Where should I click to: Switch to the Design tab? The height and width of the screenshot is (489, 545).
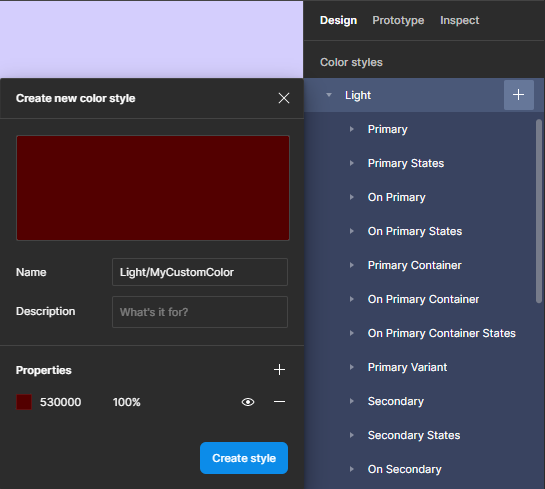coord(338,21)
